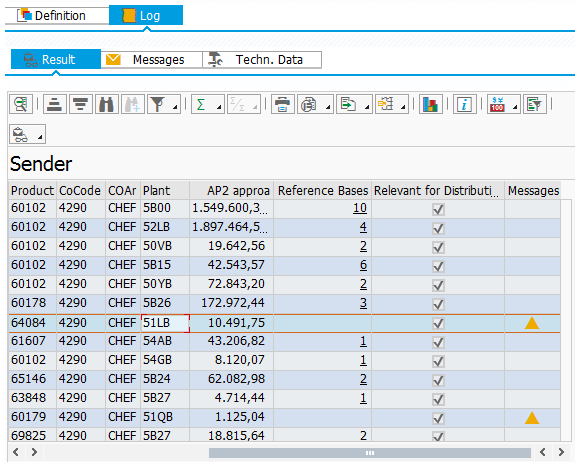Viewport: 576px width, 472px height.
Task: Expand the export spreadsheet dropdown arrow
Action: pyautogui.click(x=367, y=107)
